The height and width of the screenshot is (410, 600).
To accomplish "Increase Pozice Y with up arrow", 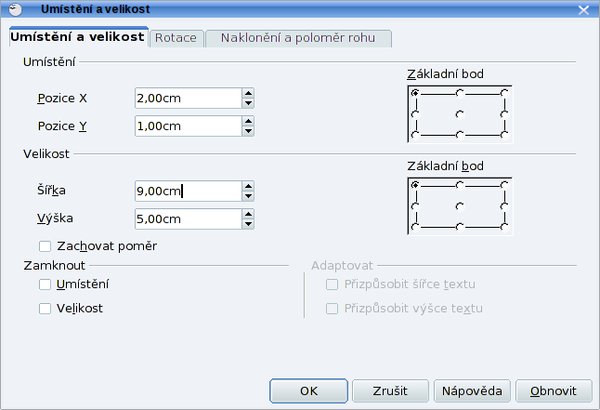I will click(x=248, y=121).
